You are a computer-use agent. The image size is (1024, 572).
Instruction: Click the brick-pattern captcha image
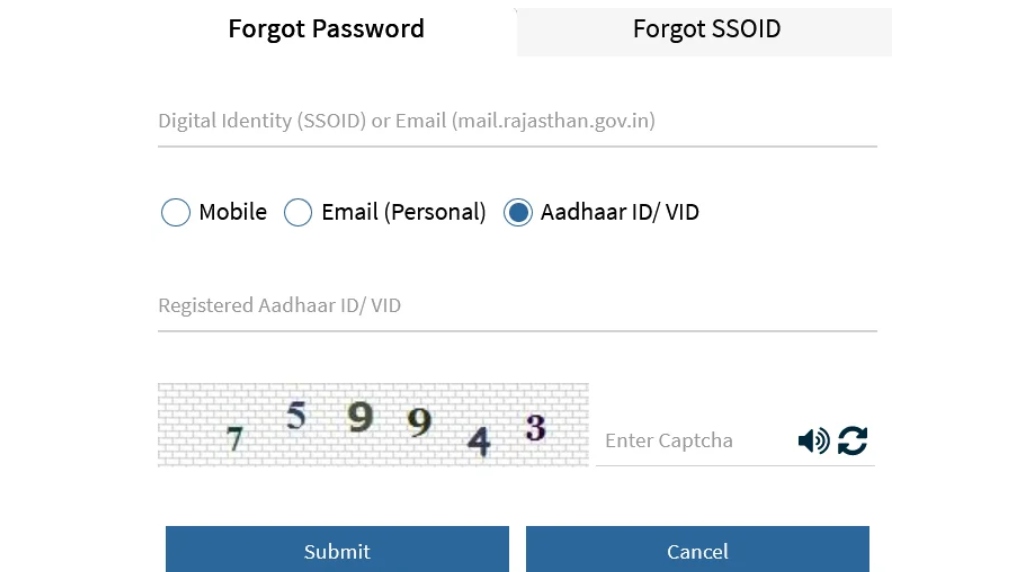(x=373, y=425)
